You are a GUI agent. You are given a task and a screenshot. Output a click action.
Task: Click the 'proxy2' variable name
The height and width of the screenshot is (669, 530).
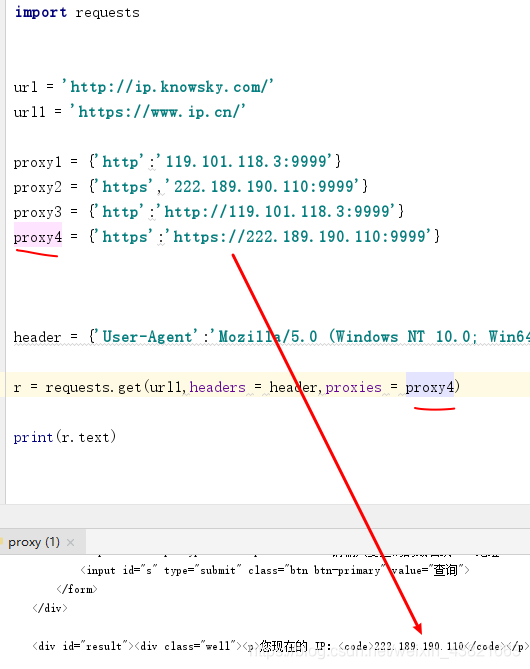[x=38, y=187]
